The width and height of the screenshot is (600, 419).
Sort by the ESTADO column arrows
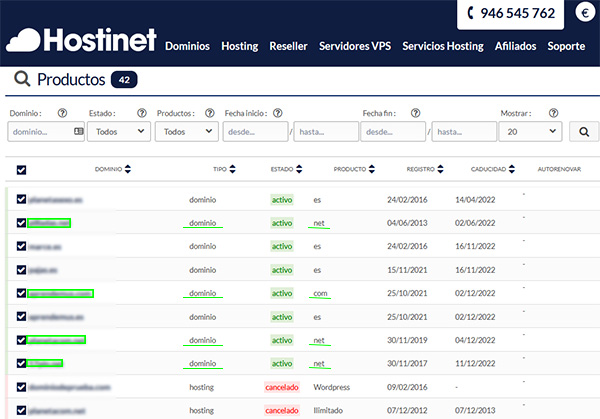point(299,169)
